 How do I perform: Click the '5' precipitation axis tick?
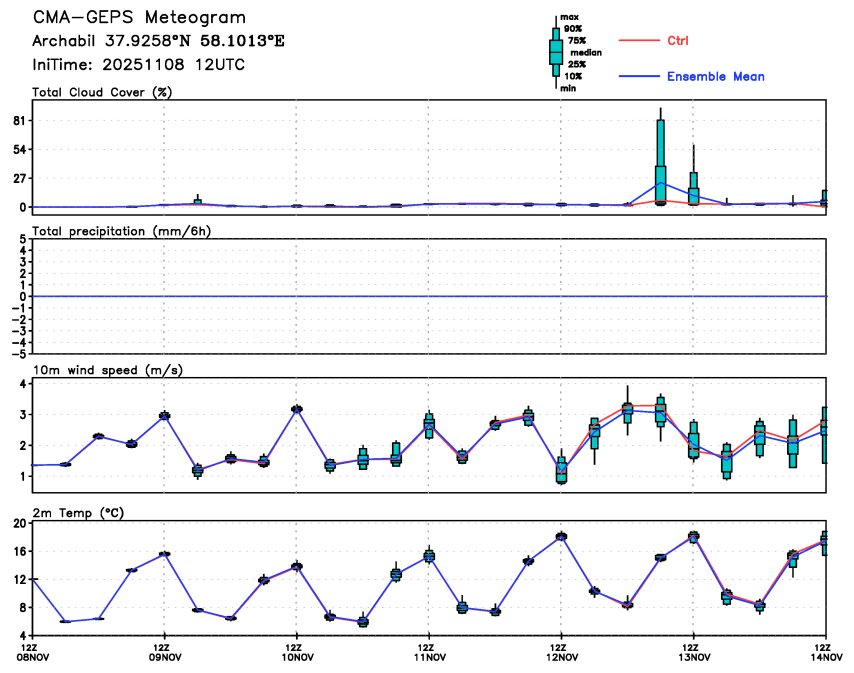click(23, 239)
